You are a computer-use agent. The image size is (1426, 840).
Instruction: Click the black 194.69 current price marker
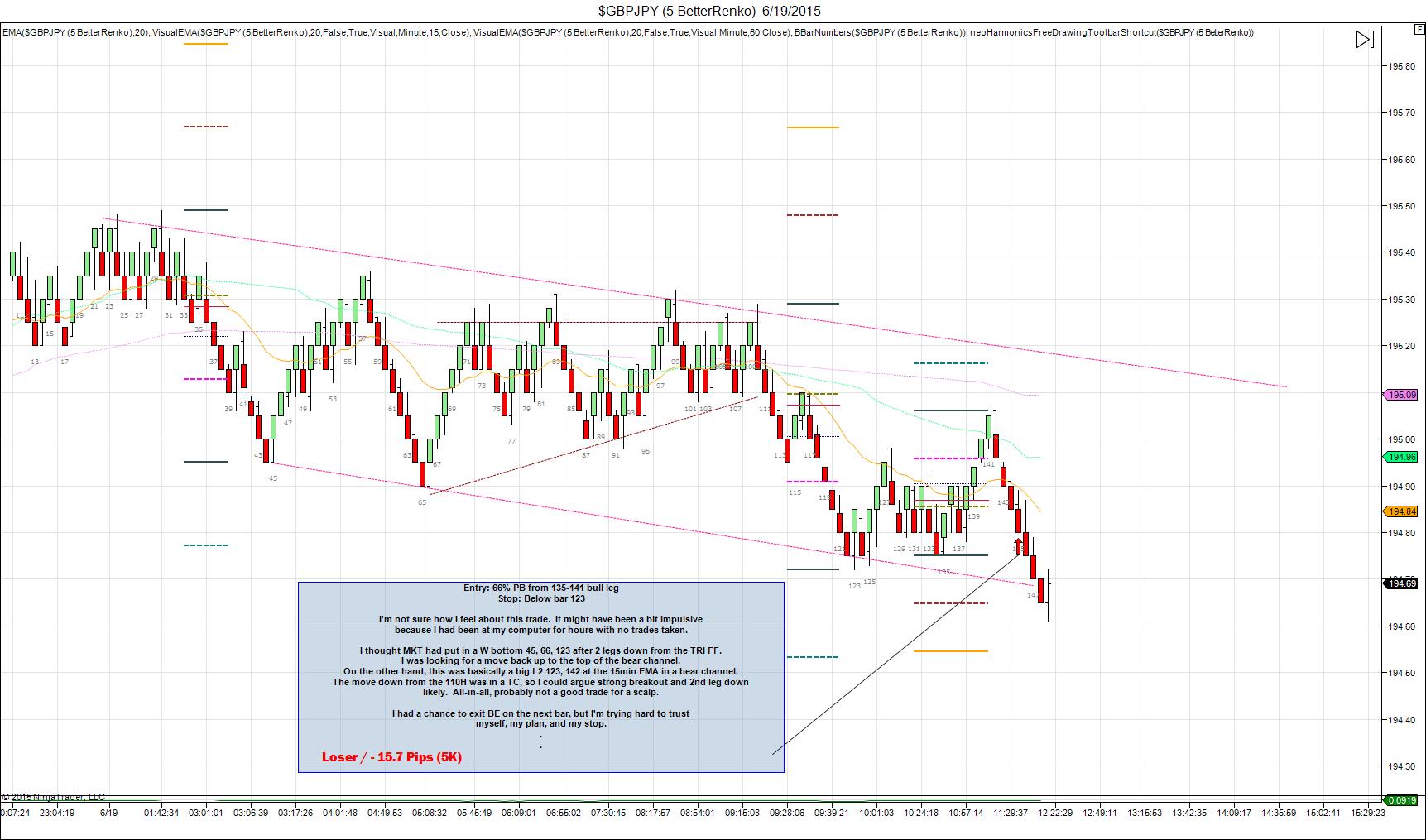coord(1400,583)
